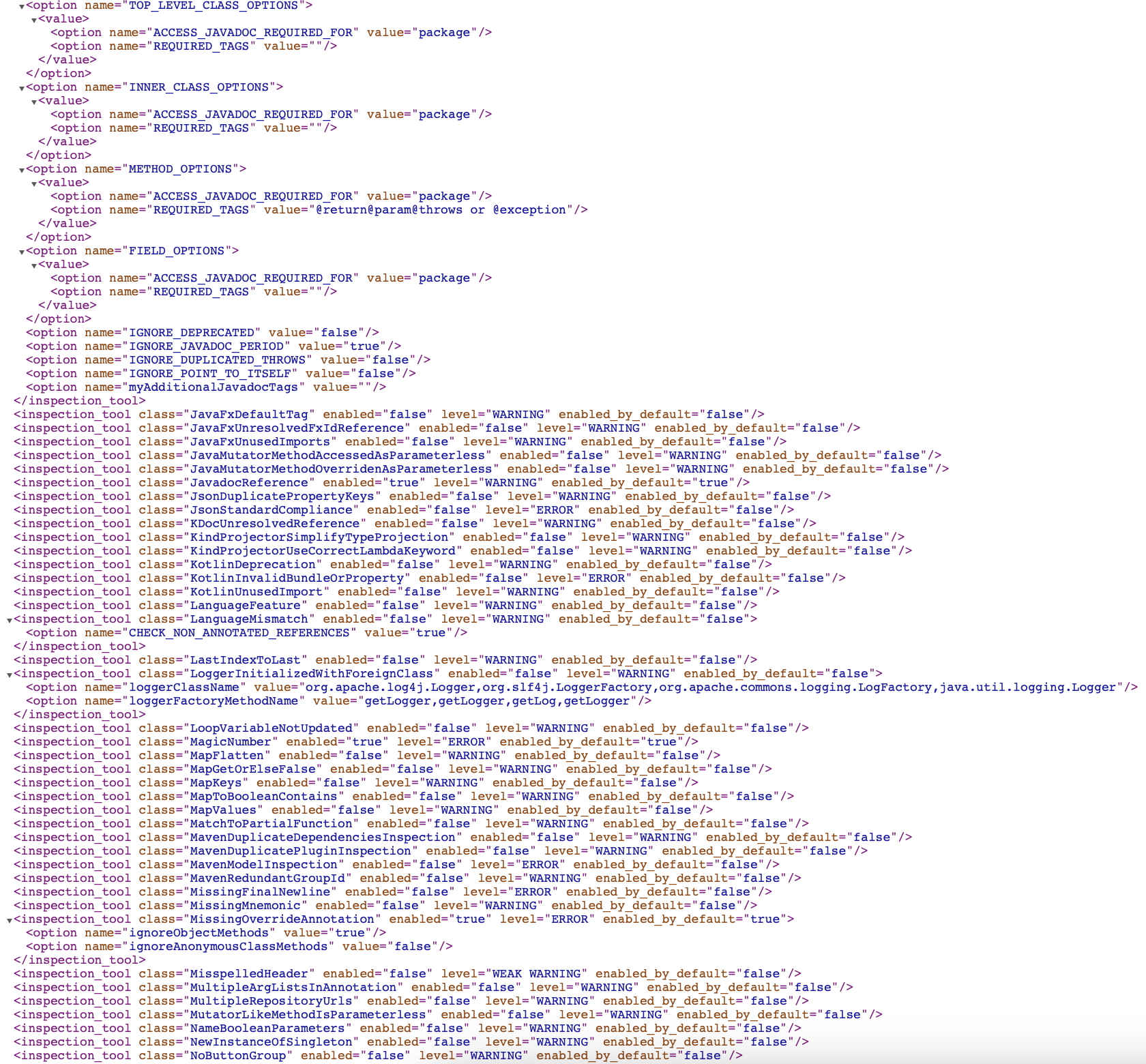Viewport: 1146px width, 1064px height.
Task: Click the KotlinDeprecation inspection line
Action: tap(393, 565)
